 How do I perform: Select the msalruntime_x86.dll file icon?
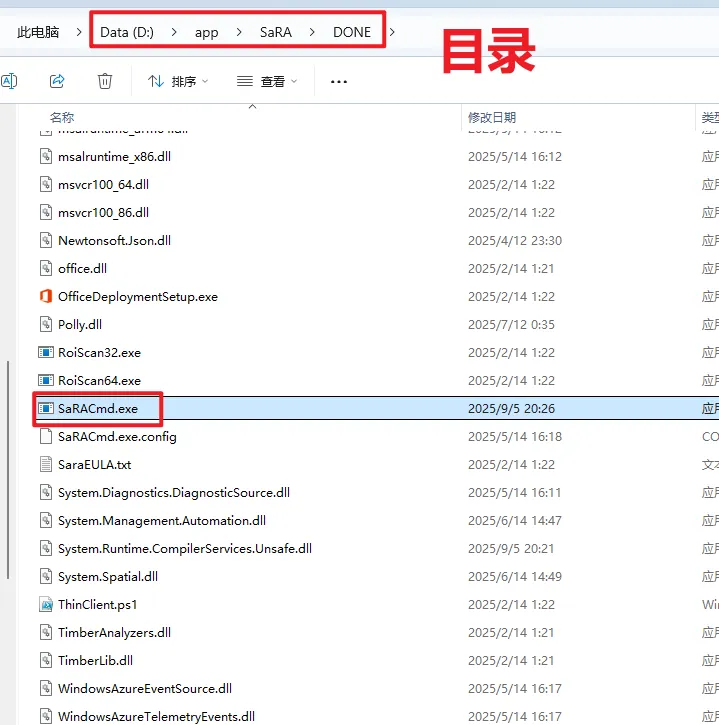click(x=46, y=156)
